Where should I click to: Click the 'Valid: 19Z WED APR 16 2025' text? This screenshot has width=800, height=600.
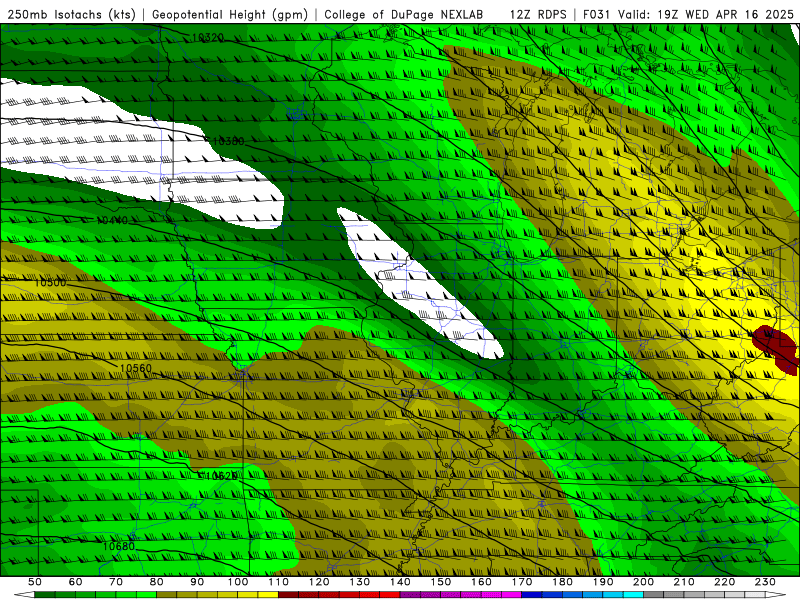click(x=706, y=14)
